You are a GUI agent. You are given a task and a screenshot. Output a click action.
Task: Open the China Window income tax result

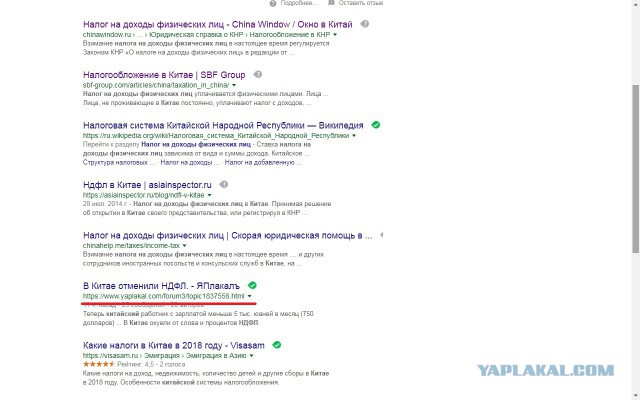pyautogui.click(x=218, y=24)
